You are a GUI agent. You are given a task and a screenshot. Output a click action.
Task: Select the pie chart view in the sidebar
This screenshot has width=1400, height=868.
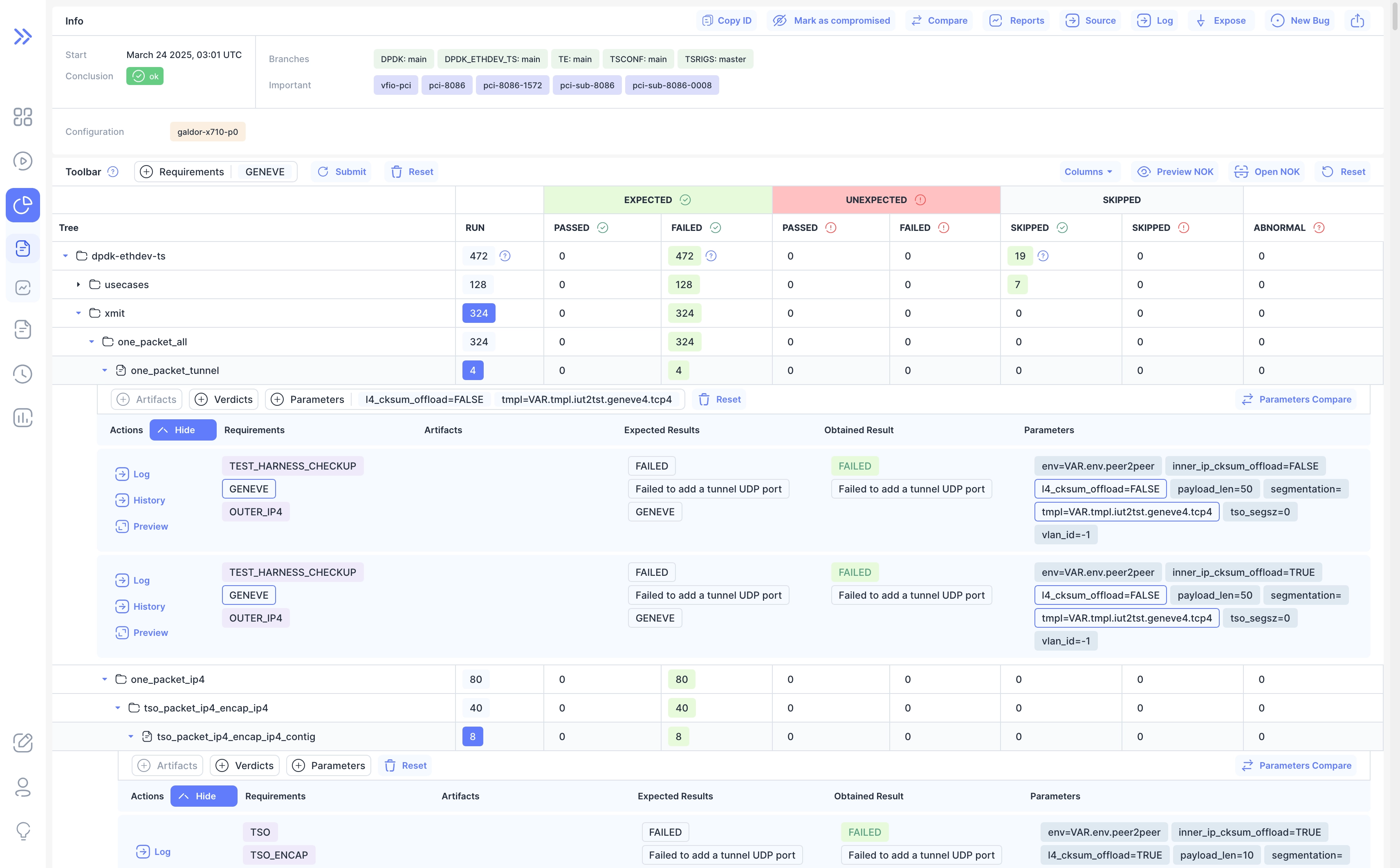(23, 205)
